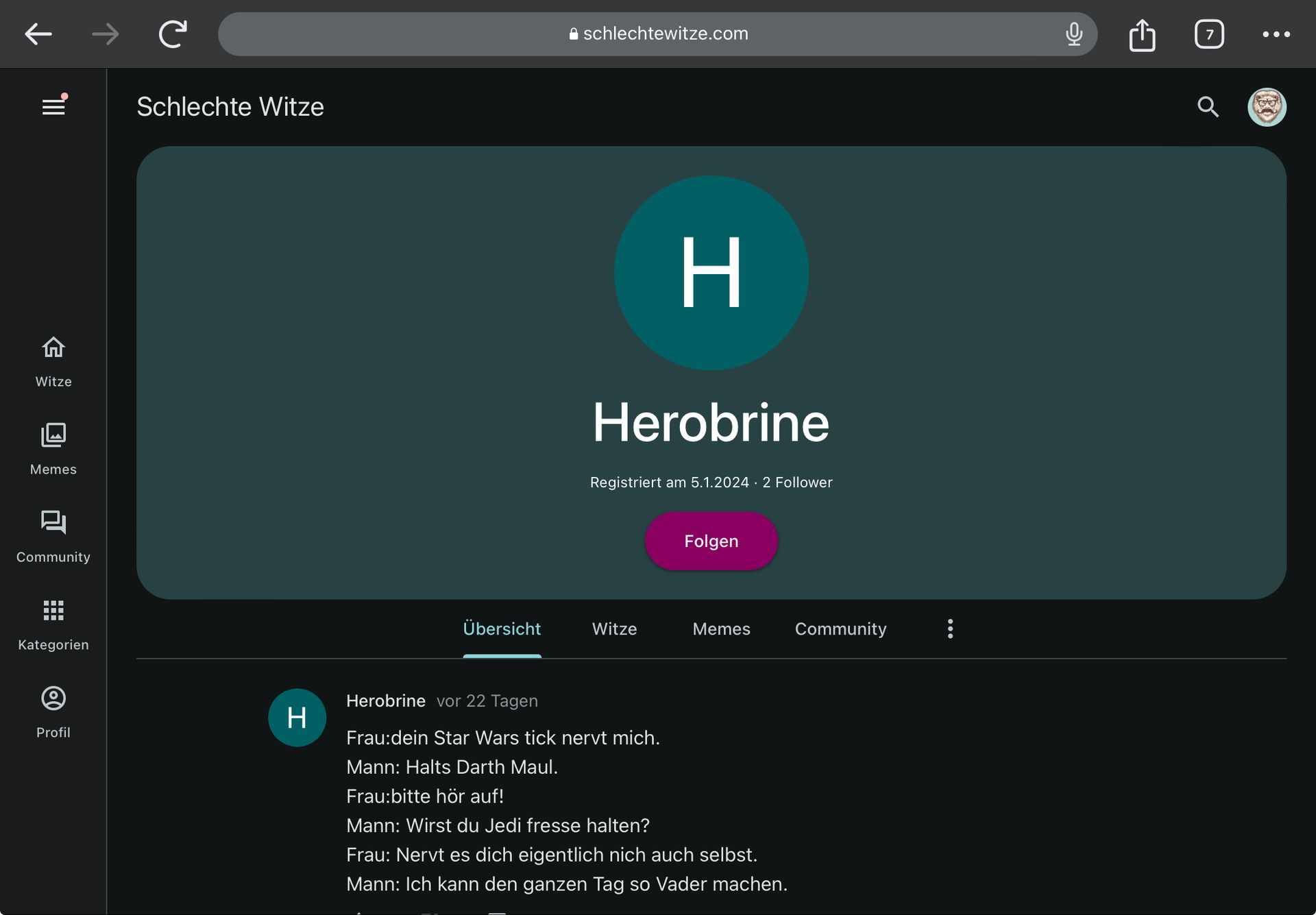
Task: Switch to the Memes profile tab
Action: (721, 629)
